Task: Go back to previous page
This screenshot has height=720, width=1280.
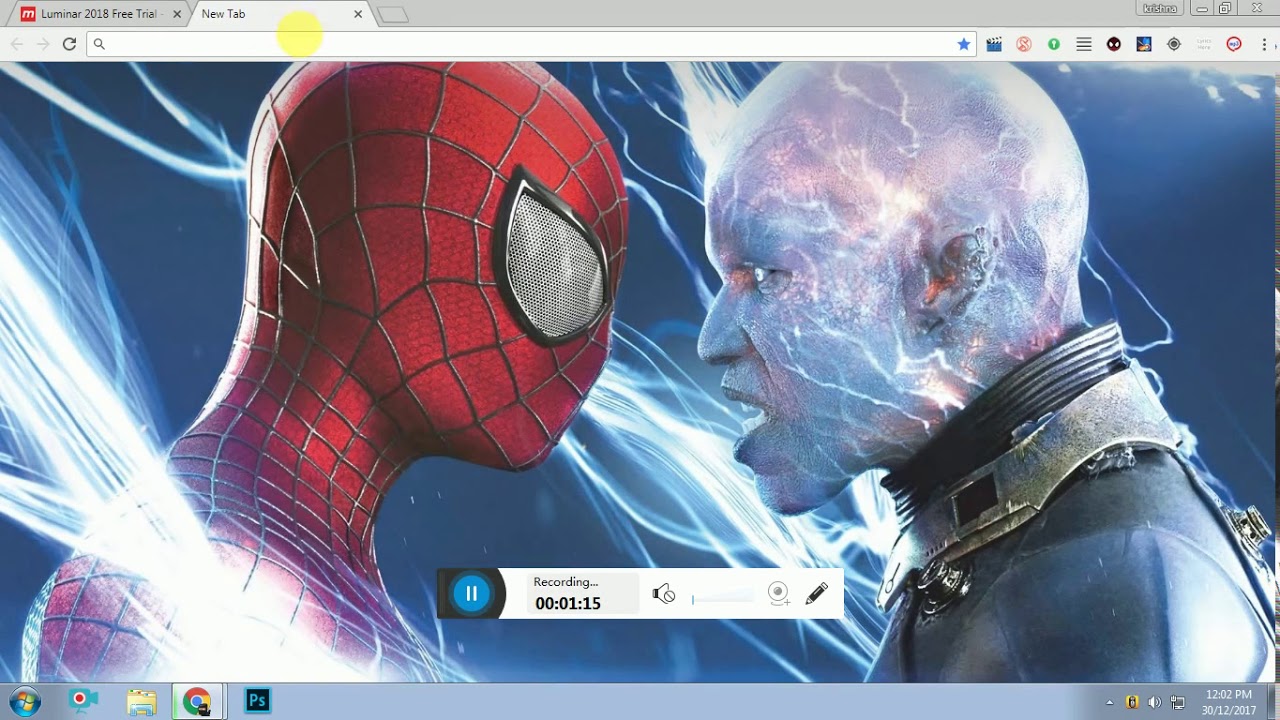Action: [16, 44]
